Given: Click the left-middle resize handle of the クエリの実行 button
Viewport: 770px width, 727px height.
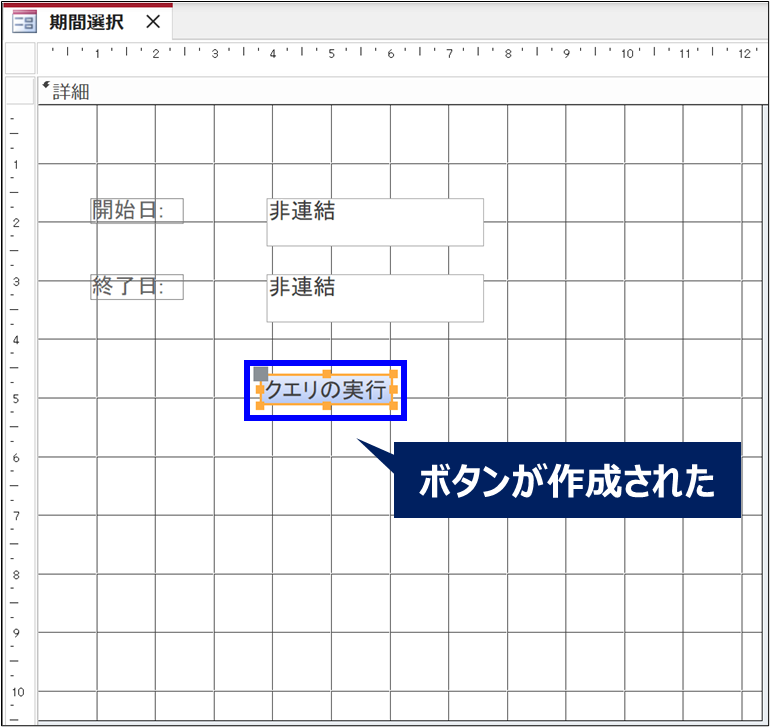Looking at the screenshot, I should click(x=260, y=390).
